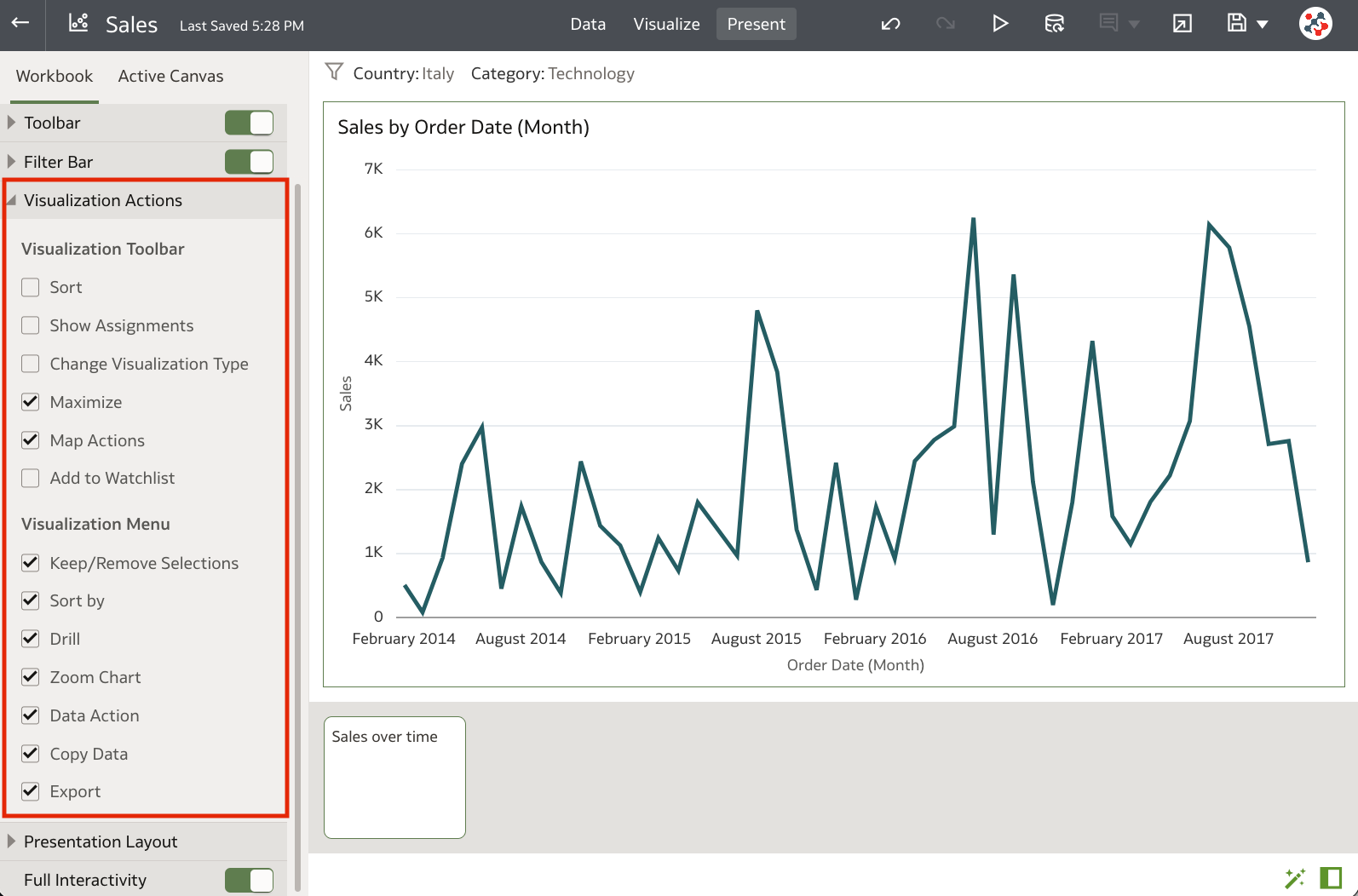Click the February 2014 axis label

click(404, 638)
